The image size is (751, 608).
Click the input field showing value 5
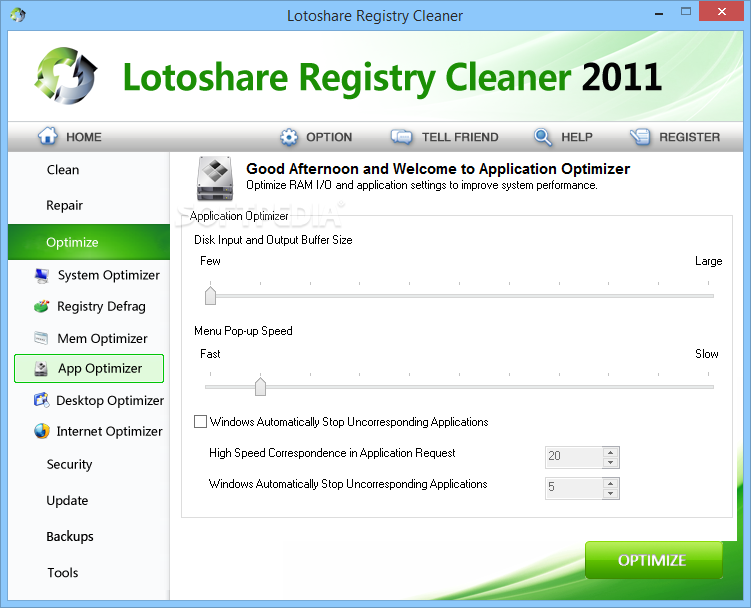(574, 488)
